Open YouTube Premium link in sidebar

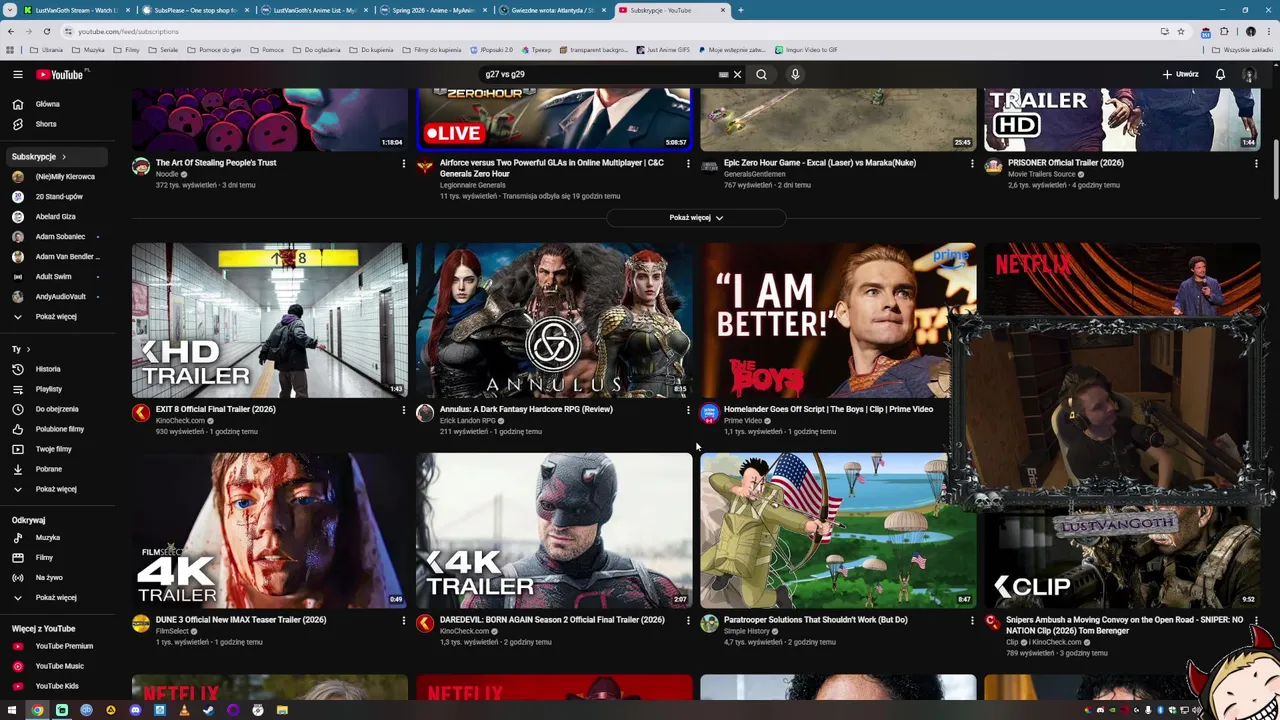click(x=56, y=646)
